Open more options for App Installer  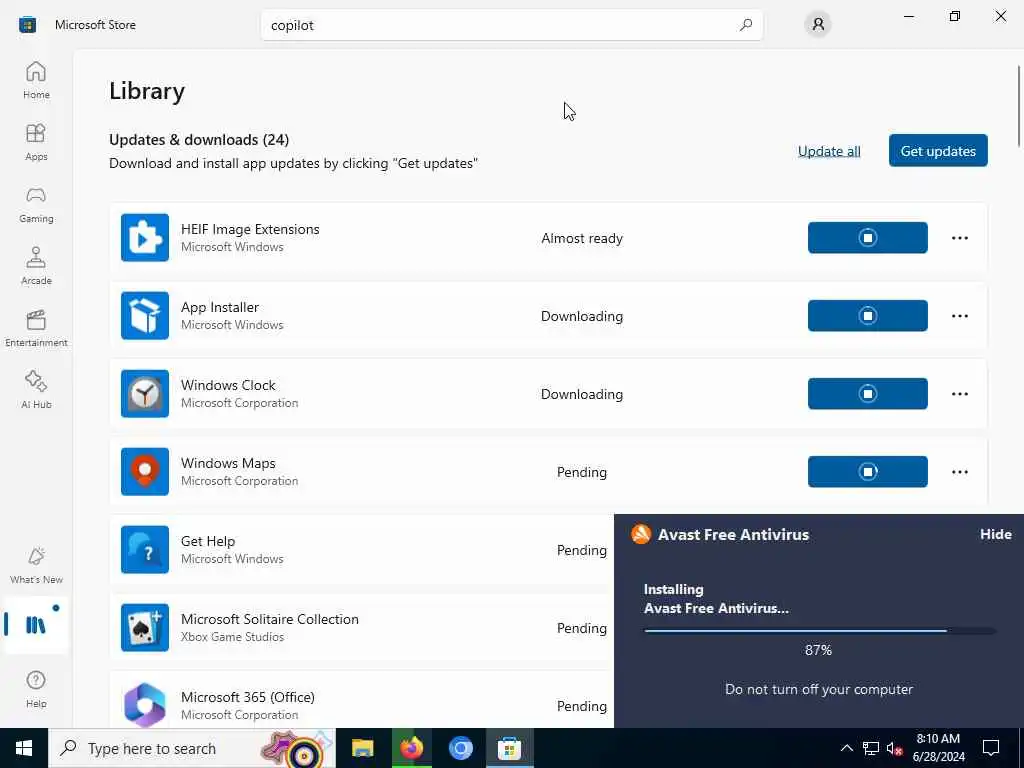click(959, 316)
